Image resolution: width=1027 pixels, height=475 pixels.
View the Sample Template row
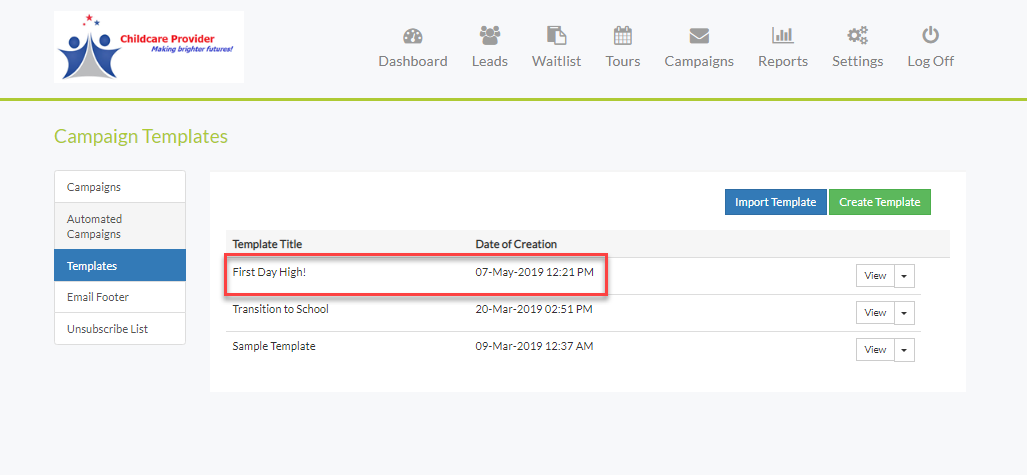[x=875, y=349]
